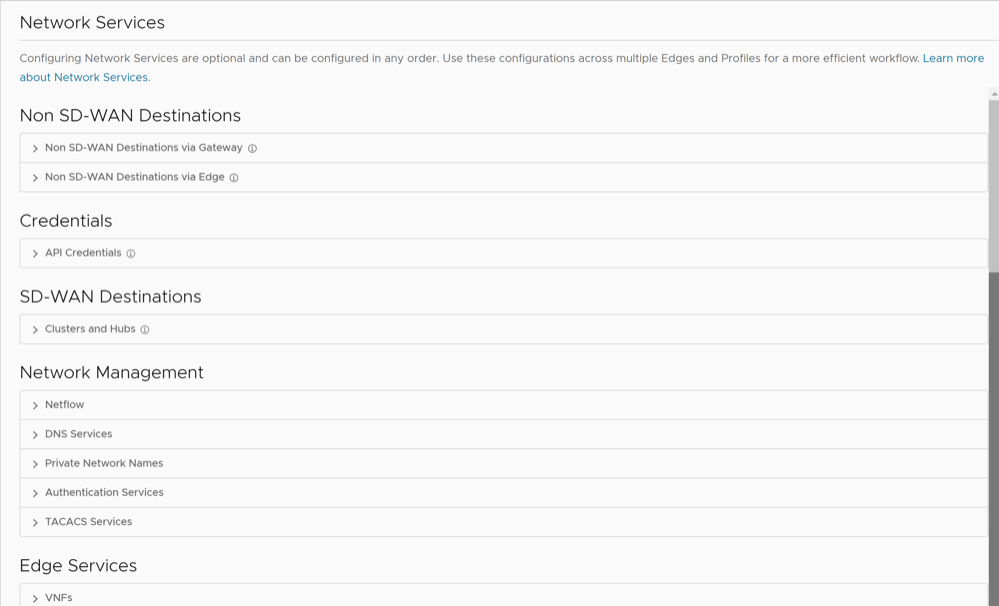
Task: Open the info tooltip next to API Credentials
Action: coord(131,253)
